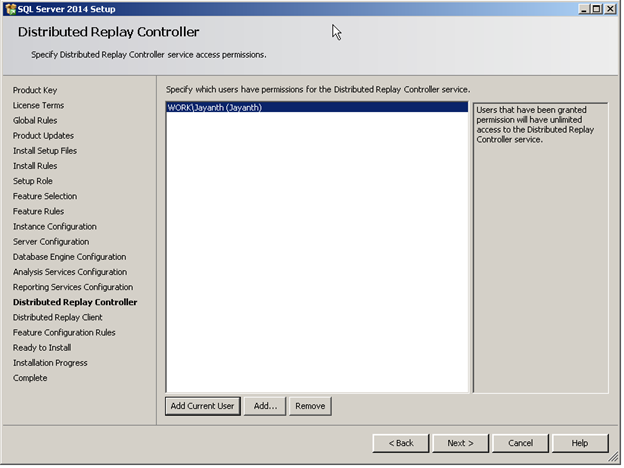Cancel the SQL Server setup

(520, 443)
